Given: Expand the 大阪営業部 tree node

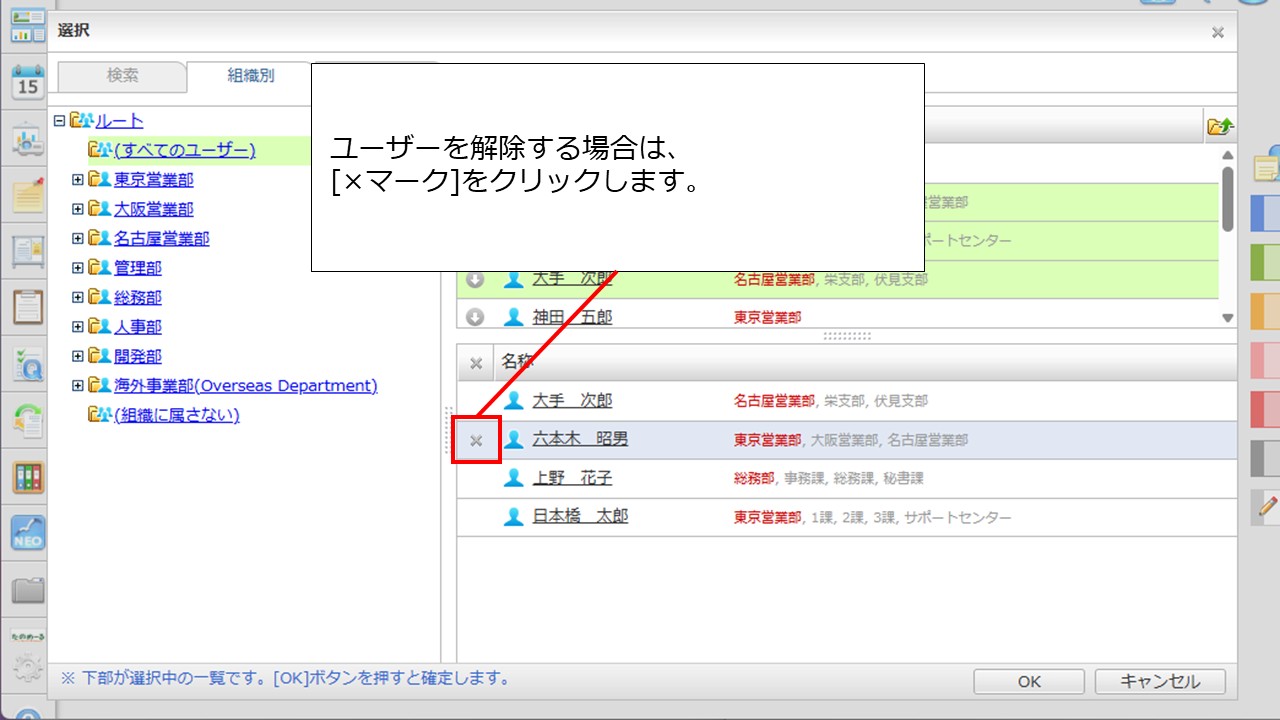Looking at the screenshot, I should coord(78,209).
